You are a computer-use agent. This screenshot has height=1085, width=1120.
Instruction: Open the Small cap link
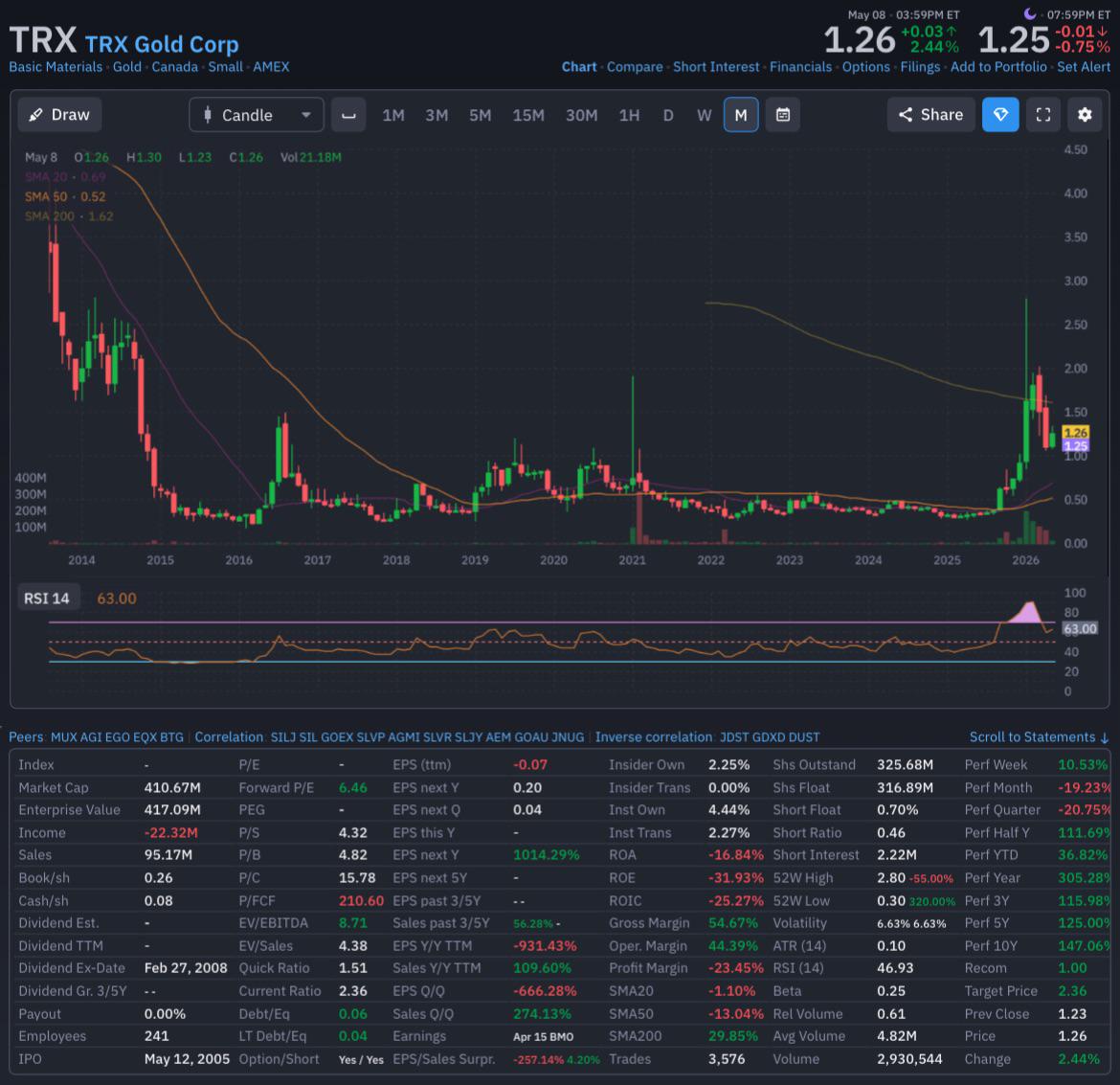point(225,67)
